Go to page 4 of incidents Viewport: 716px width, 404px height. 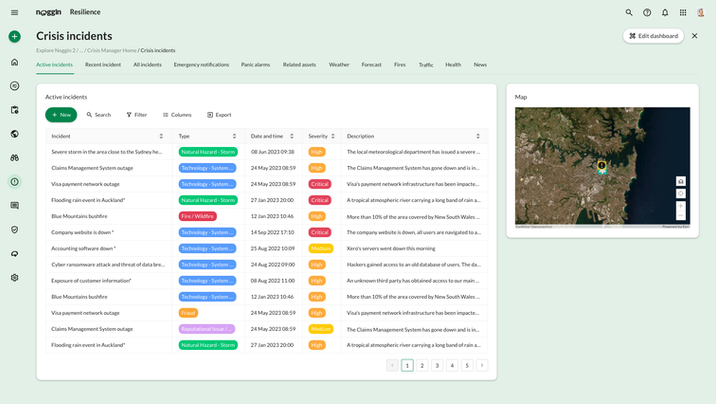(x=452, y=365)
